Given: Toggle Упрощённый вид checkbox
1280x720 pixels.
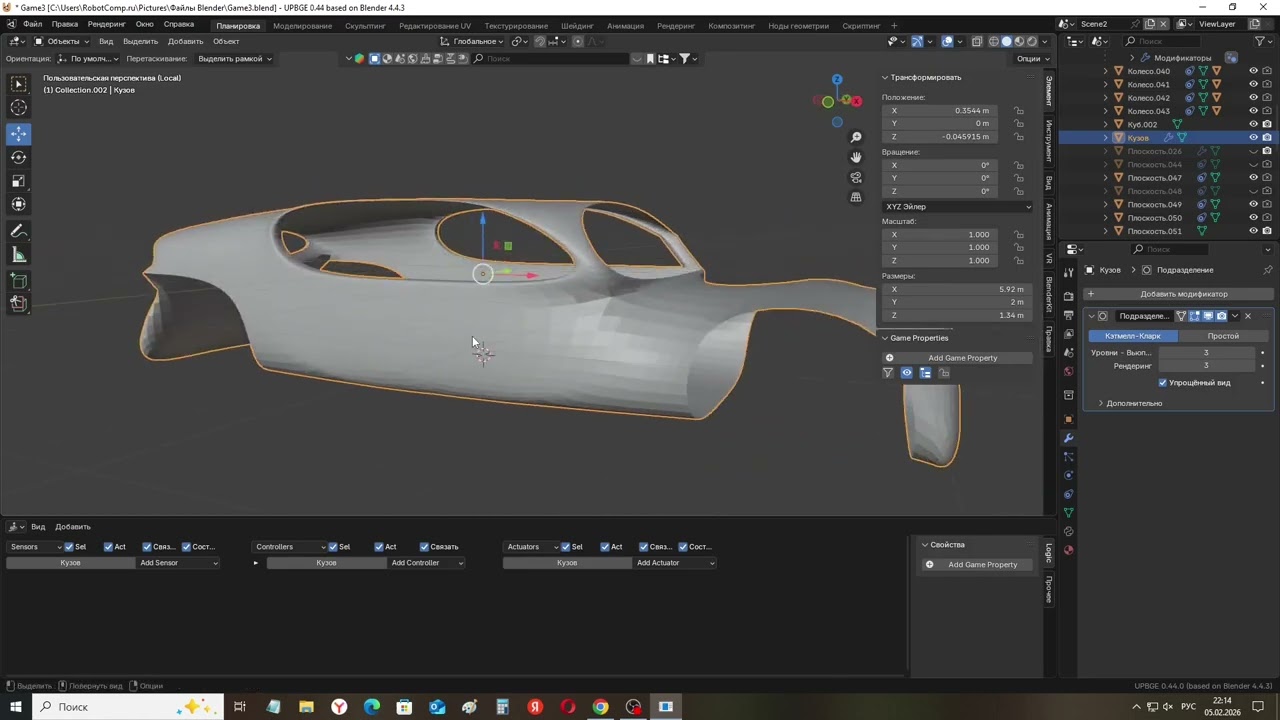Looking at the screenshot, I should pos(1163,383).
